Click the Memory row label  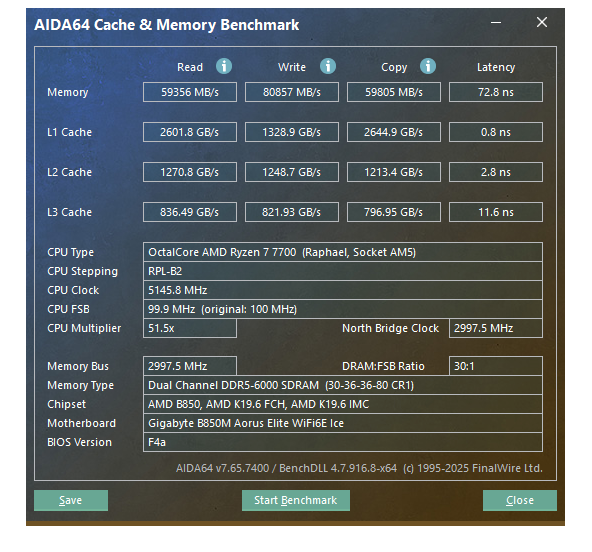pos(68,92)
